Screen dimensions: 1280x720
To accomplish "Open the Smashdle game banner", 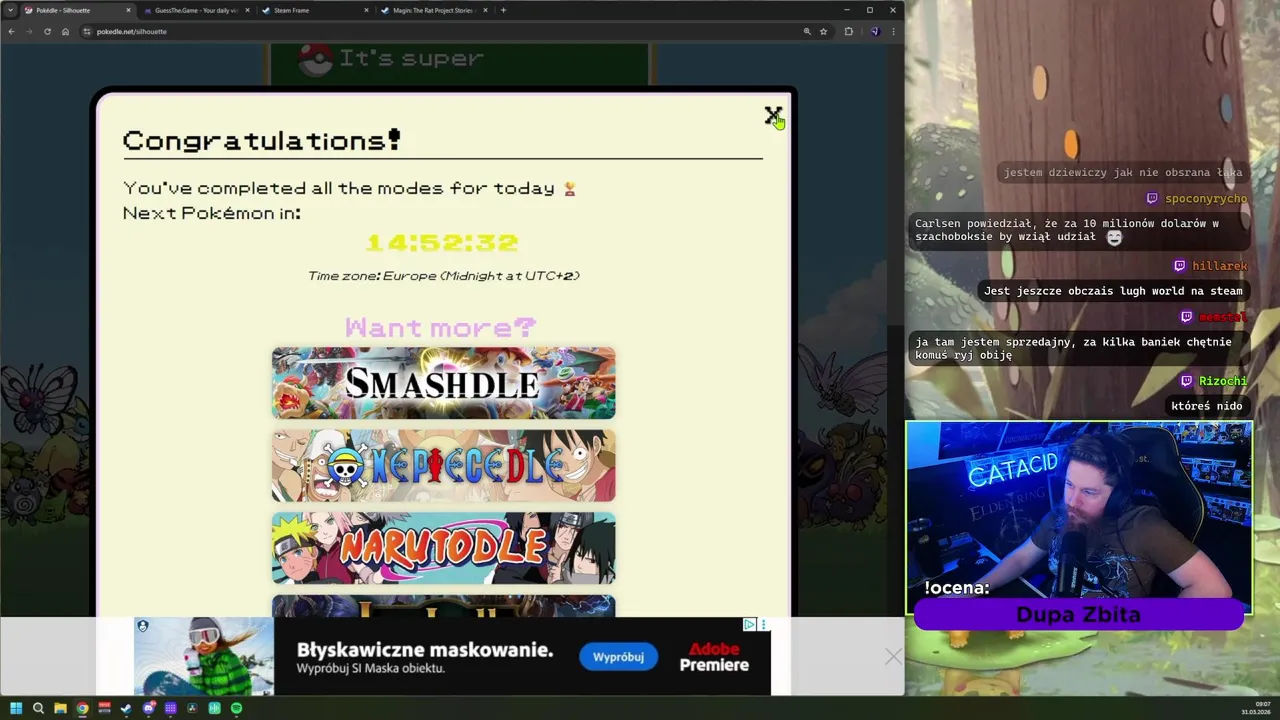I will pos(443,383).
